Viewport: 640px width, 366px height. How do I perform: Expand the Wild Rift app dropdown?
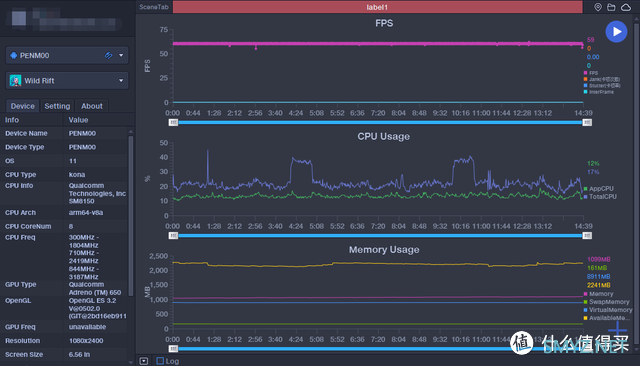(x=121, y=81)
